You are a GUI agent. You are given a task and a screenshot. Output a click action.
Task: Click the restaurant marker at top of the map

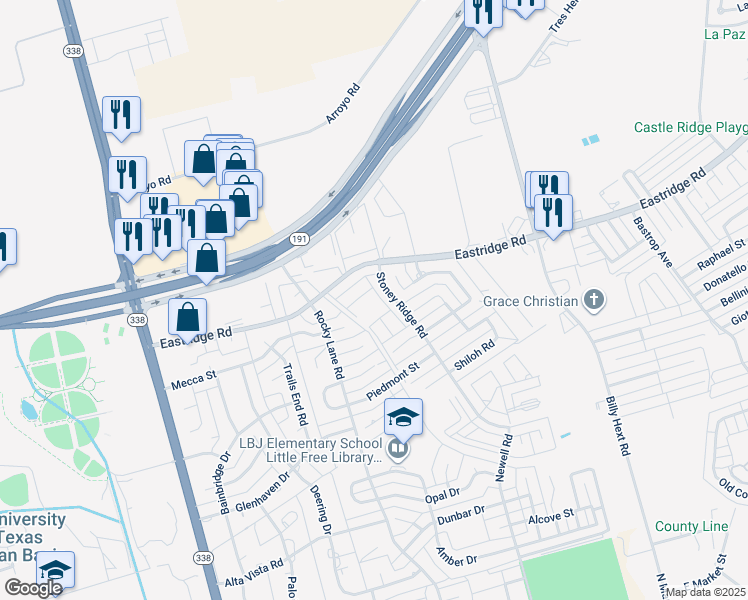pyautogui.click(x=483, y=12)
